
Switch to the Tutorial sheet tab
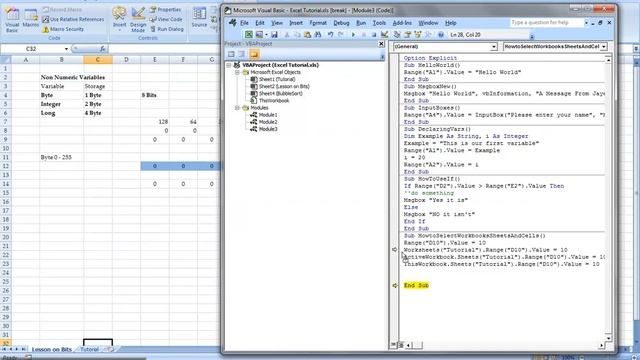(x=89, y=349)
